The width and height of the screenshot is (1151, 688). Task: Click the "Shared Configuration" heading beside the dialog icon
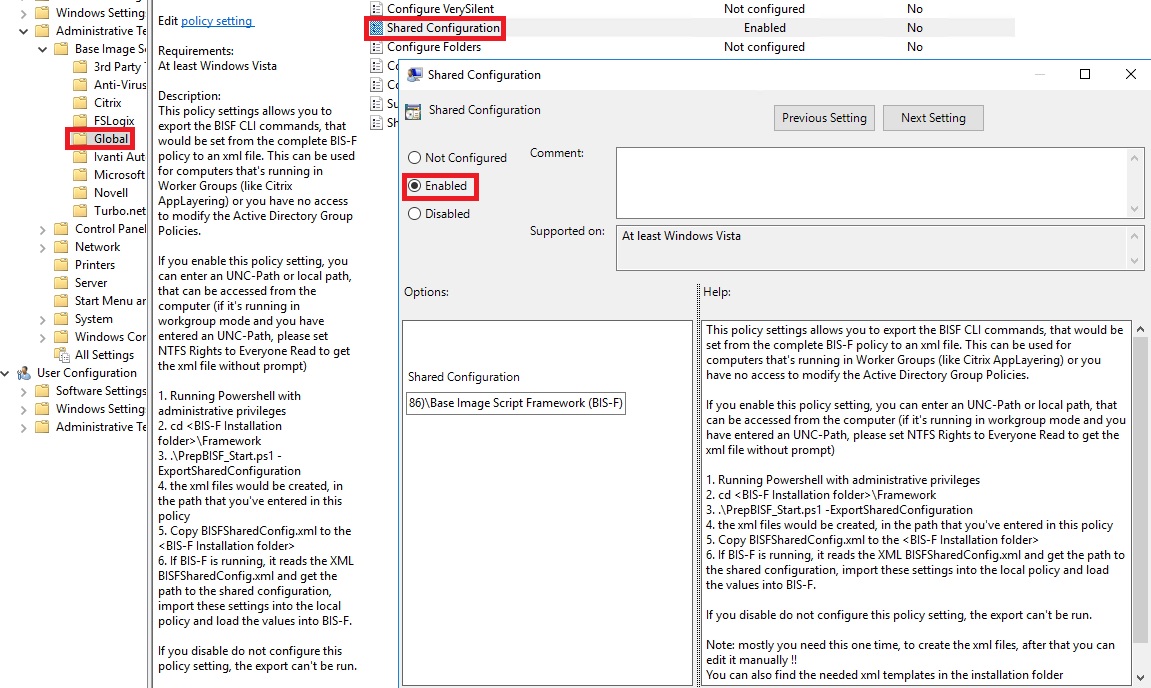[484, 110]
